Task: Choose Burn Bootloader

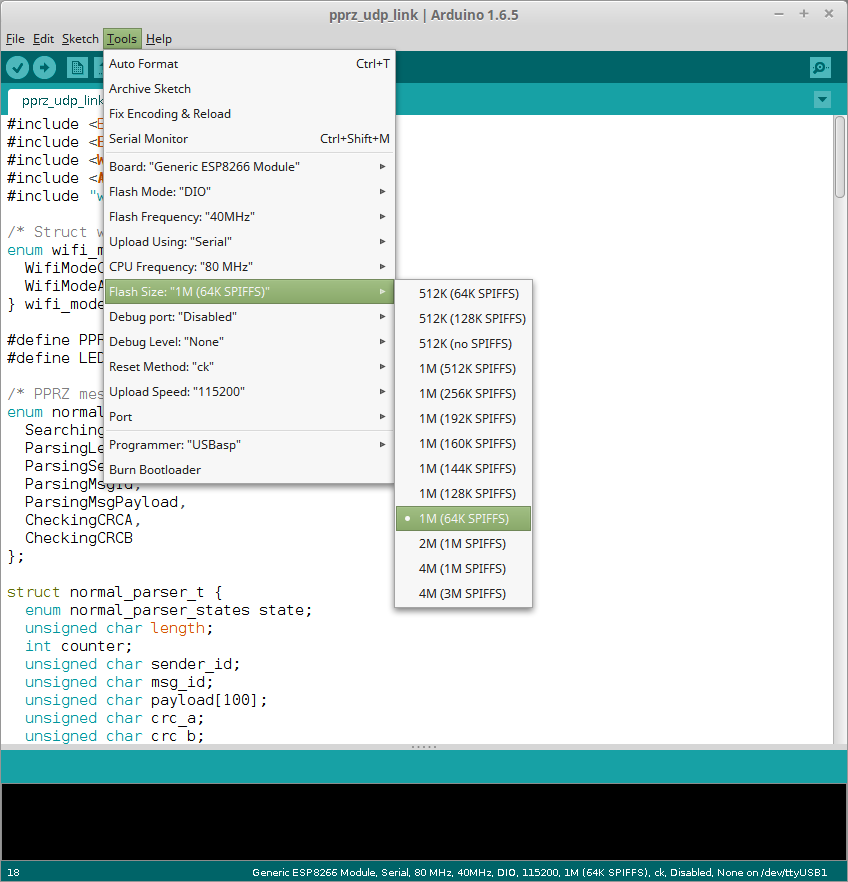Action: pos(249,470)
